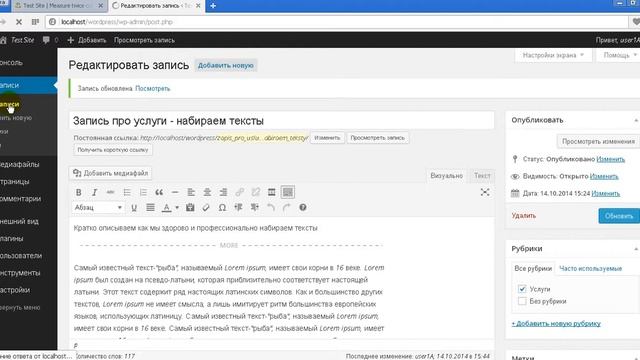Redo the last edit
The width and height of the screenshot is (640, 360).
287,208
